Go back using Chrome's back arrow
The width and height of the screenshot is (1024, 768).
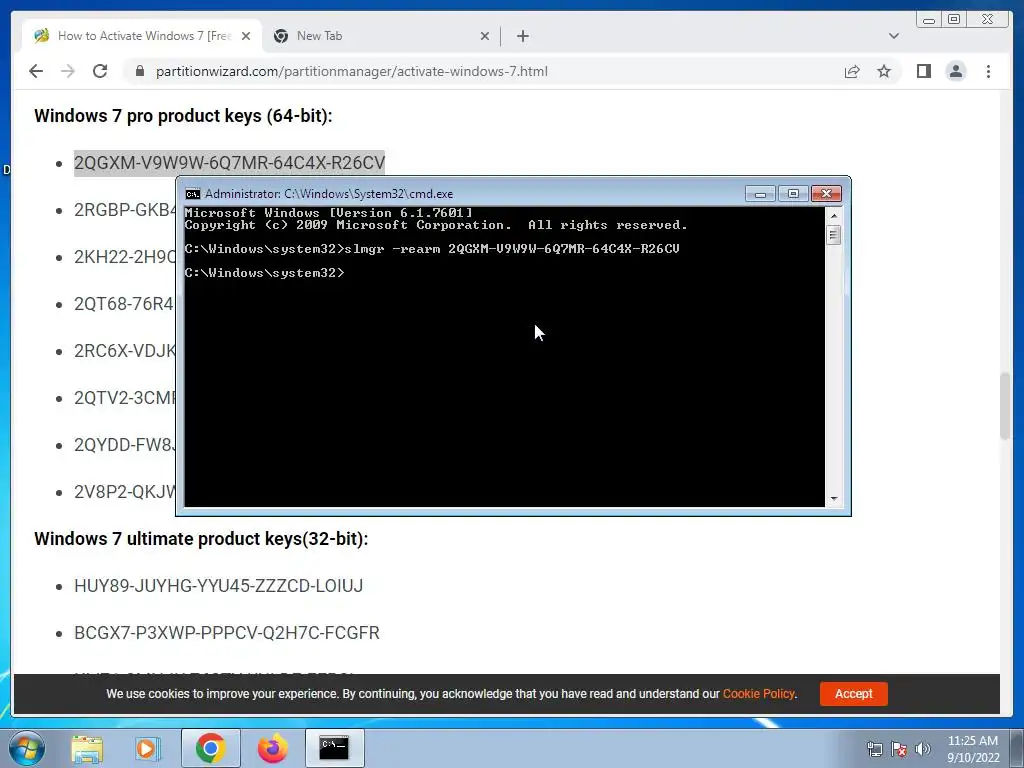[36, 71]
